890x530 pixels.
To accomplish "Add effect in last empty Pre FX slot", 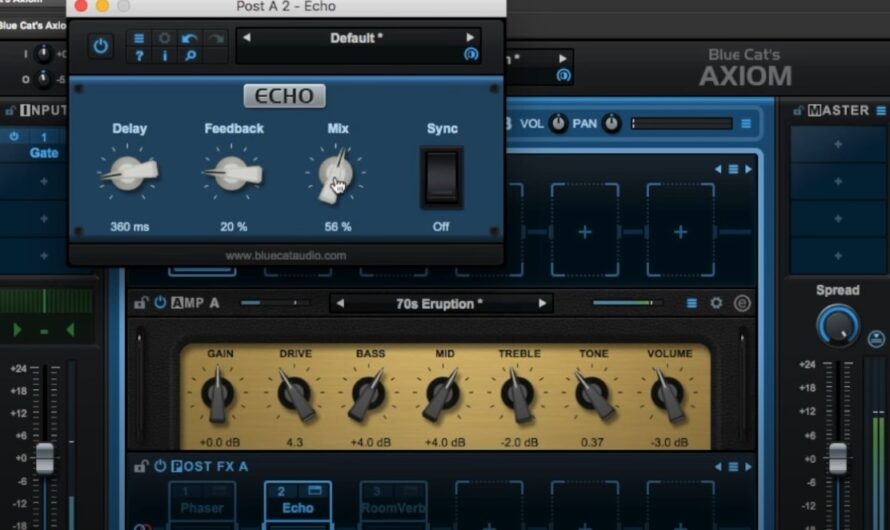I will point(681,231).
